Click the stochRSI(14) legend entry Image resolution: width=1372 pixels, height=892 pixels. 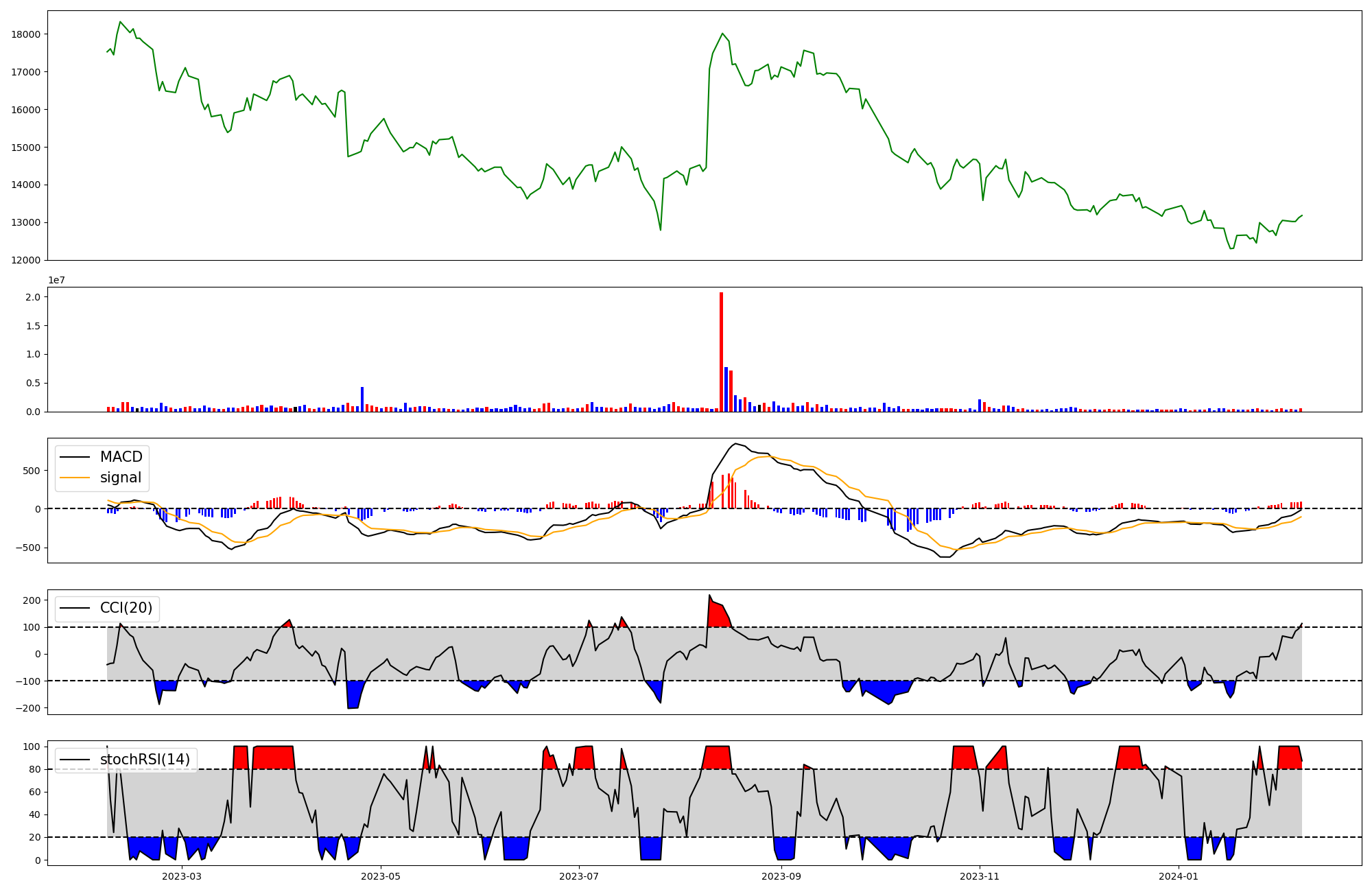click(145, 760)
